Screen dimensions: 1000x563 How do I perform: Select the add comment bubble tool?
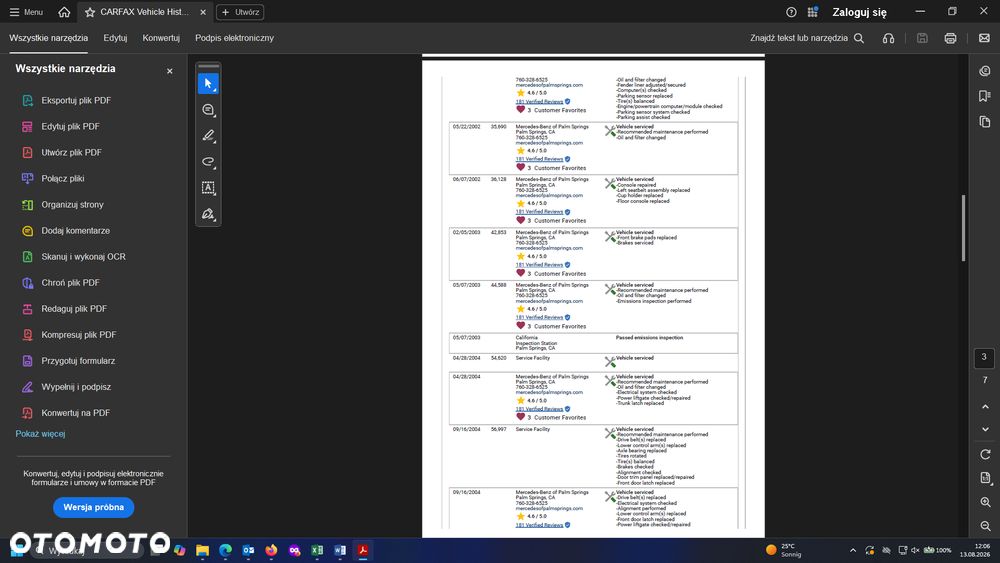208,110
